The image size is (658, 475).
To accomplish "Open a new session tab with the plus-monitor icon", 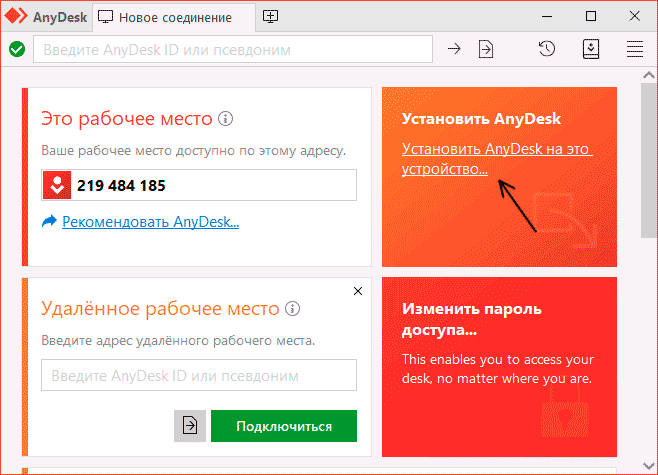I will click(270, 16).
